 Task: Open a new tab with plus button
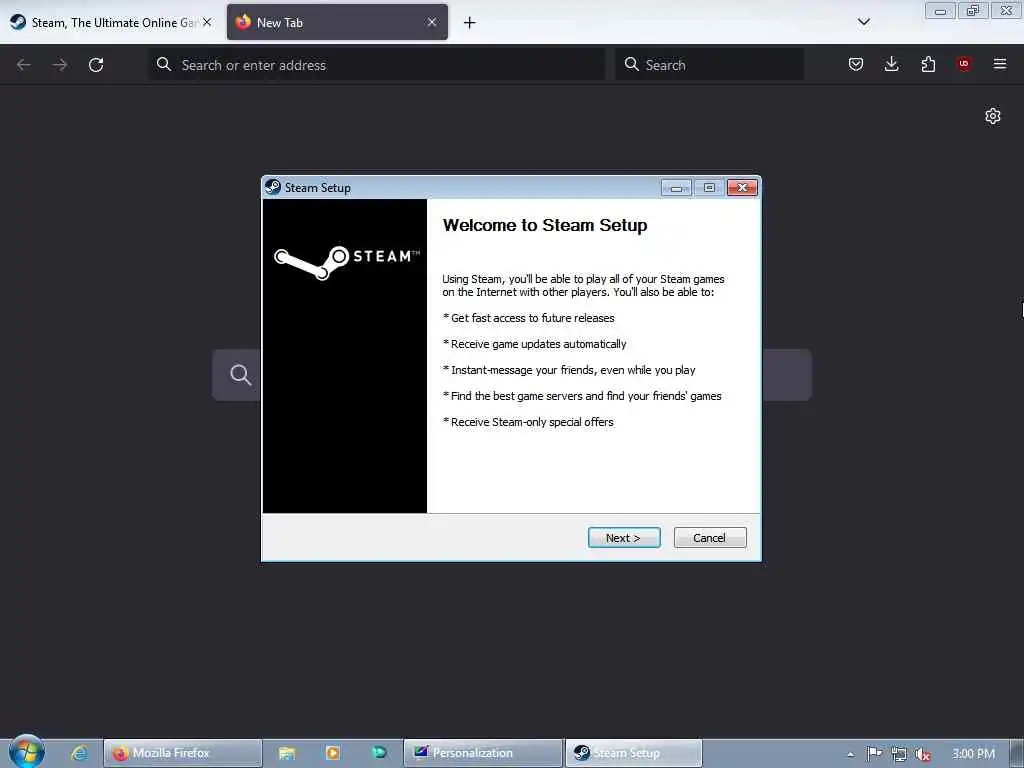pos(470,23)
